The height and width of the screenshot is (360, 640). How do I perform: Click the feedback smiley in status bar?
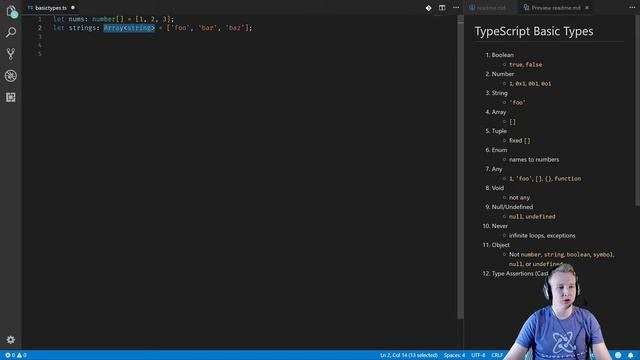618,355
